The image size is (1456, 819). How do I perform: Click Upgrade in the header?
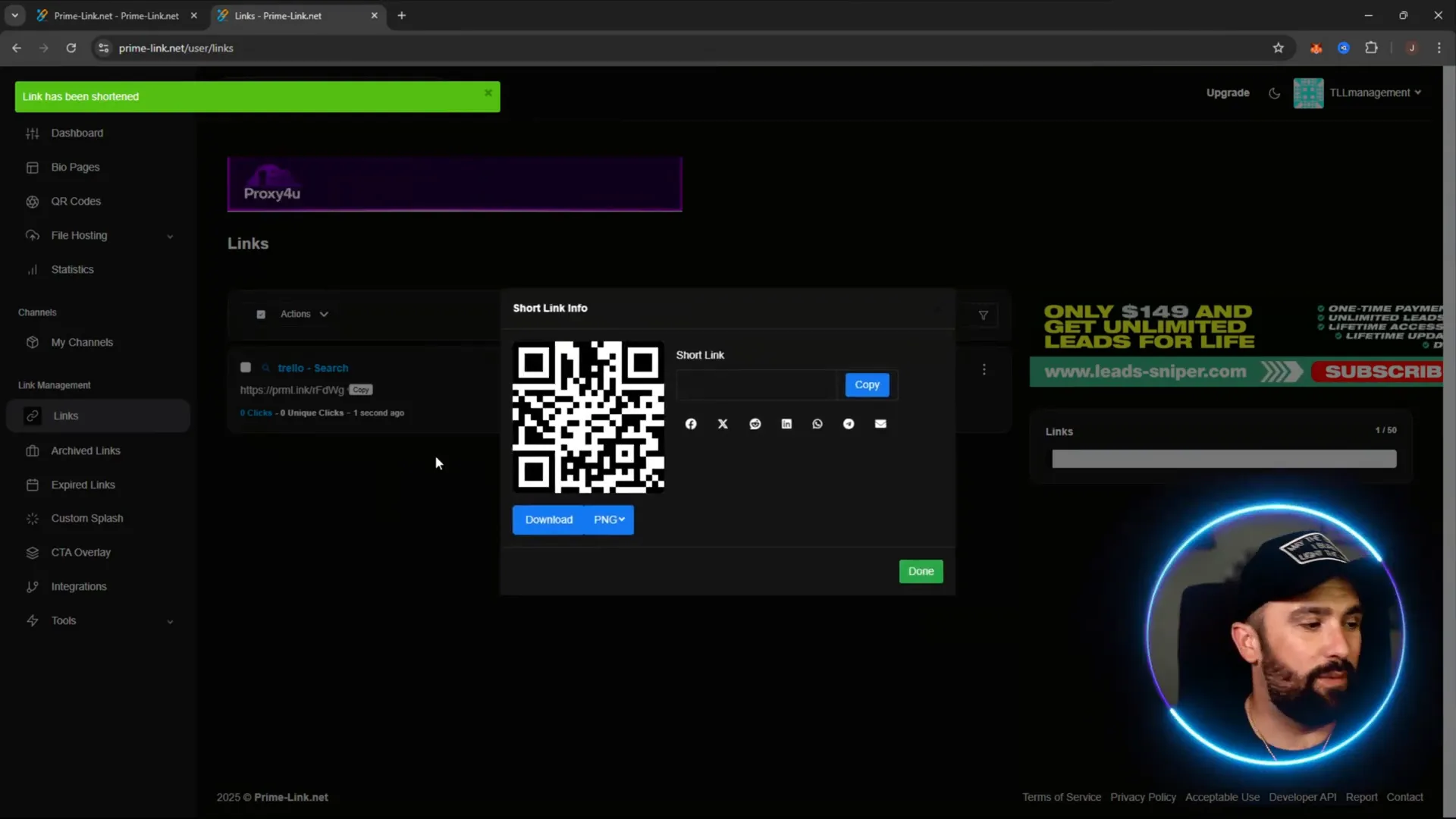1228,93
